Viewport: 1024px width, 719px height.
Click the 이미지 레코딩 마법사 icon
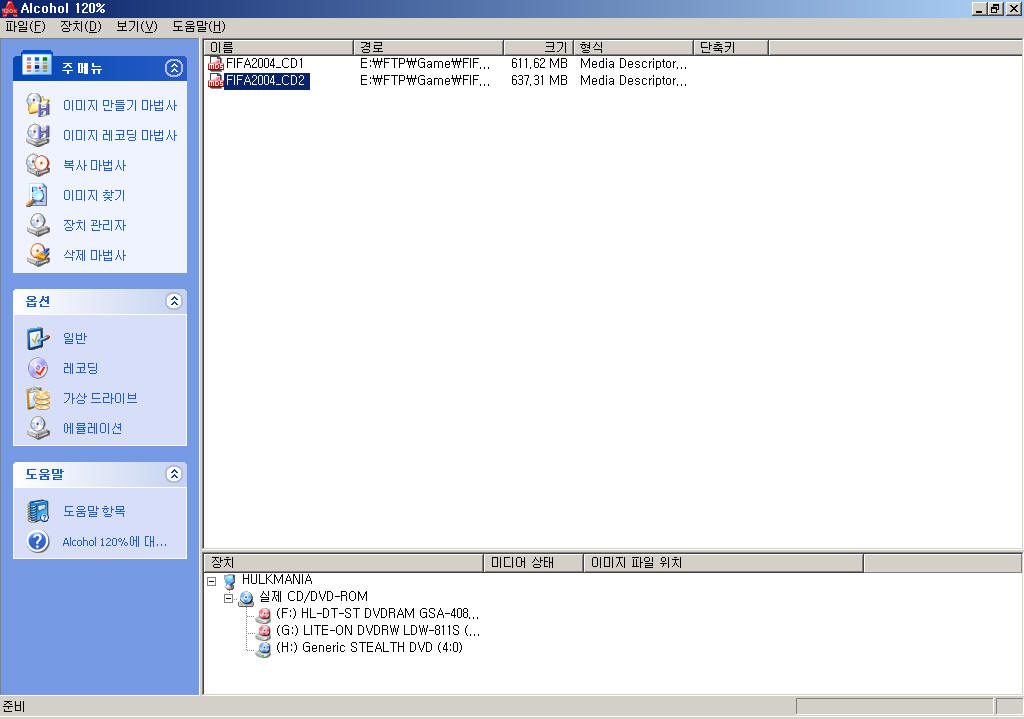coord(38,135)
